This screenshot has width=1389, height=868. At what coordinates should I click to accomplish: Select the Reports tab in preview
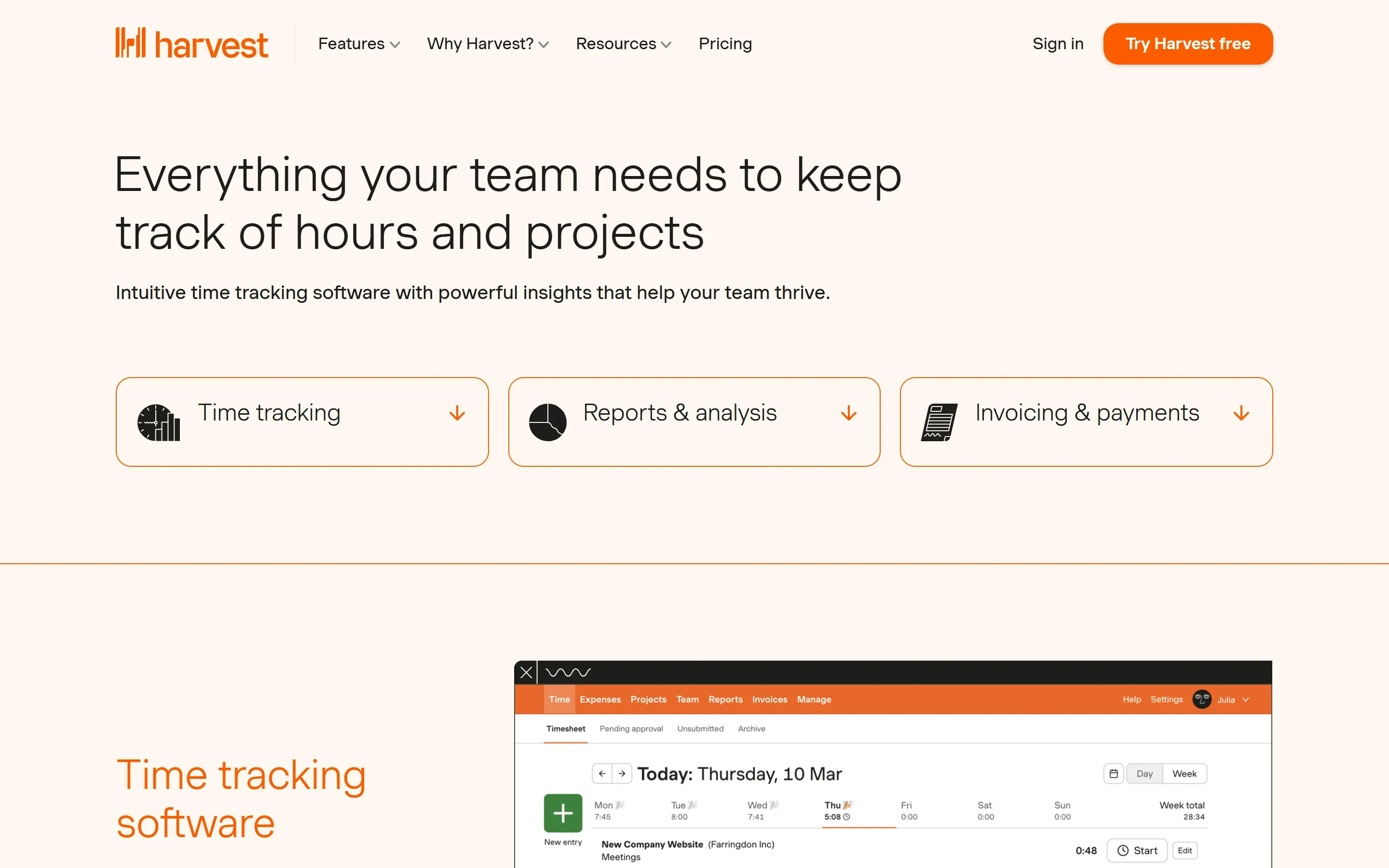[x=725, y=699]
